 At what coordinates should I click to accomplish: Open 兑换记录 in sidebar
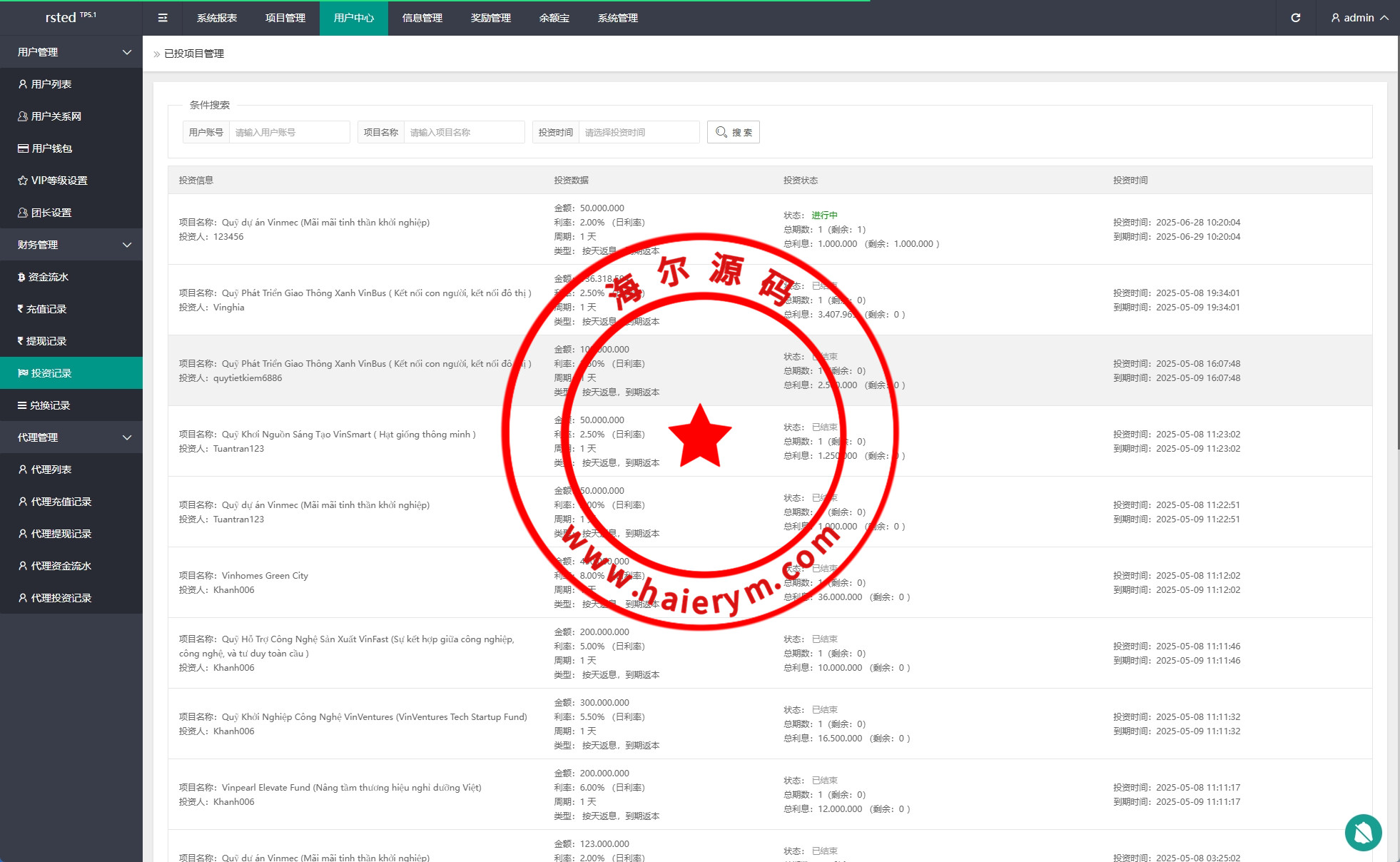coord(71,405)
